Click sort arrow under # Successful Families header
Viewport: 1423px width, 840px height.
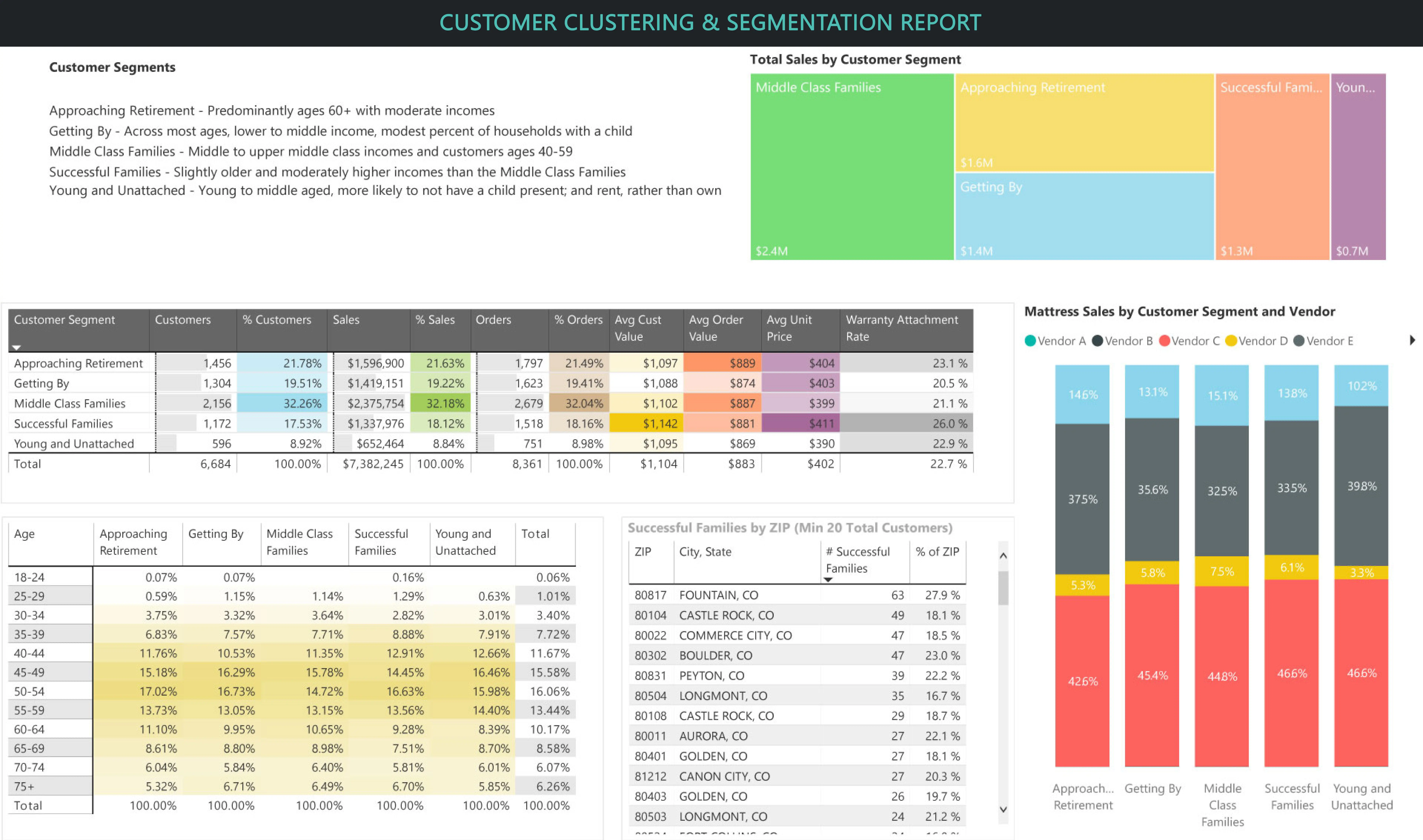828,580
